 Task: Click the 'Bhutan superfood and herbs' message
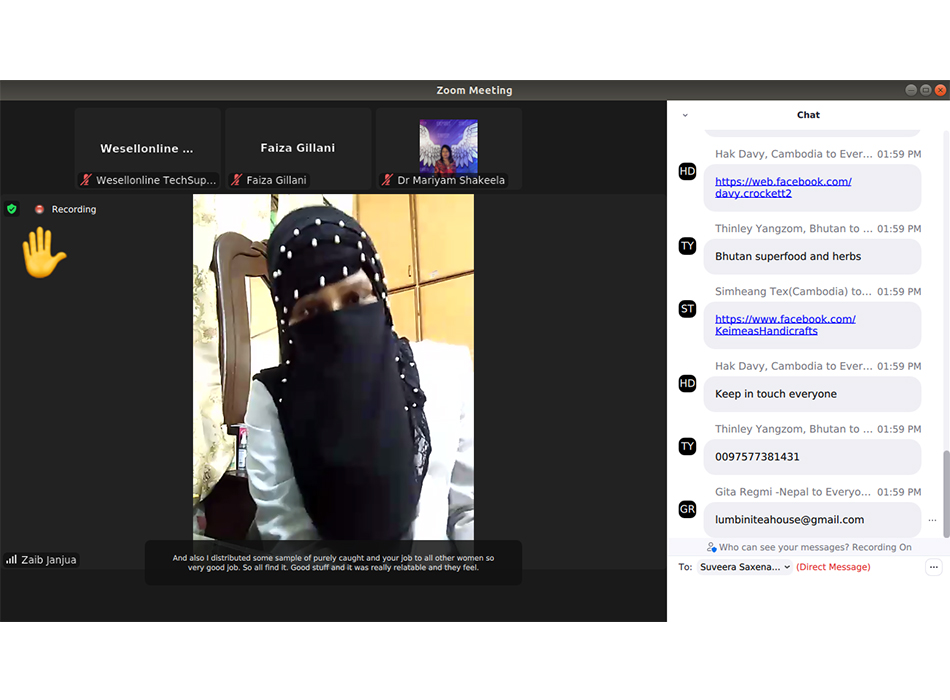812,256
